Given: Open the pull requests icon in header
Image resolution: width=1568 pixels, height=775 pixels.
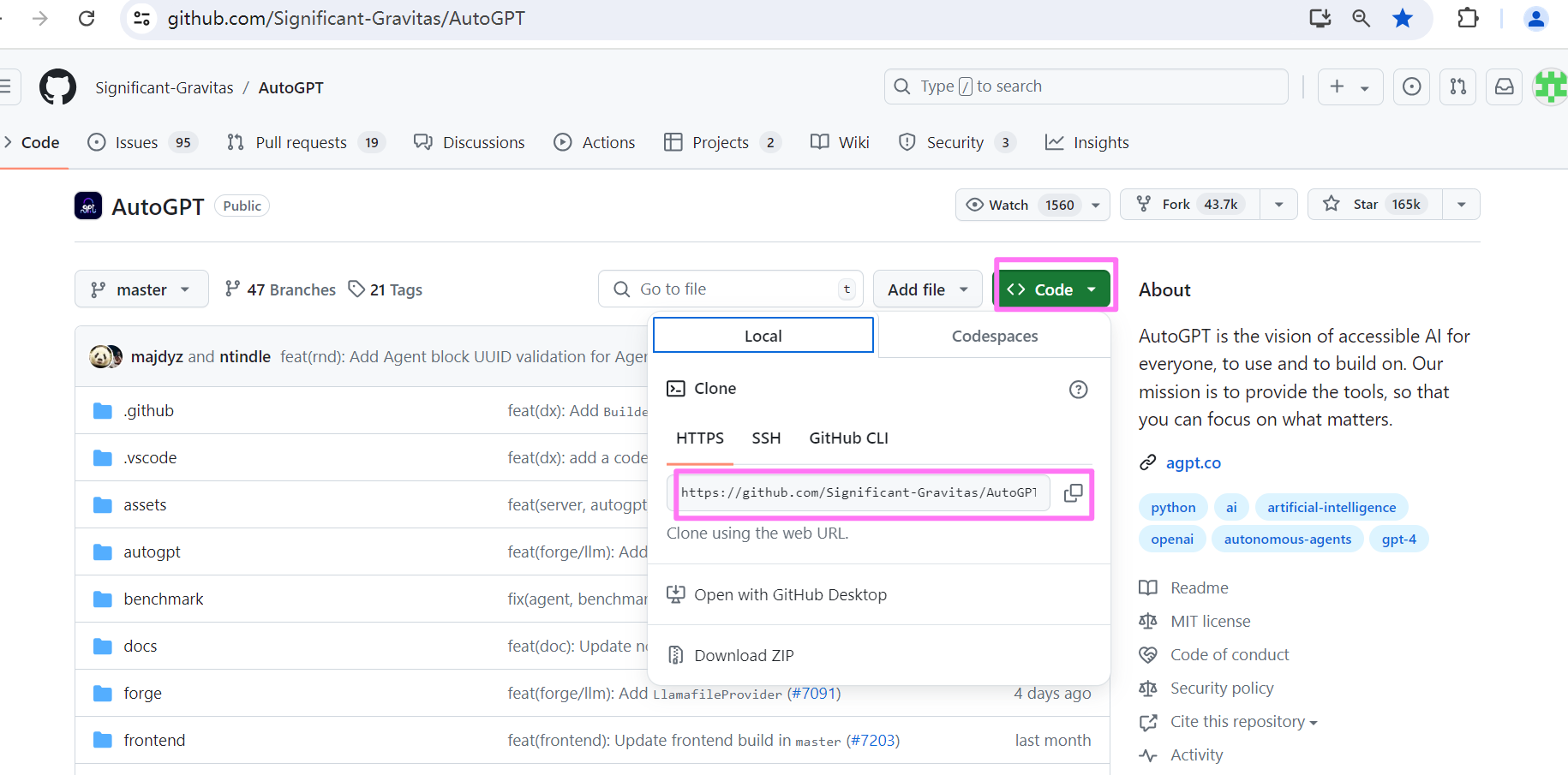Looking at the screenshot, I should tap(1457, 86).
